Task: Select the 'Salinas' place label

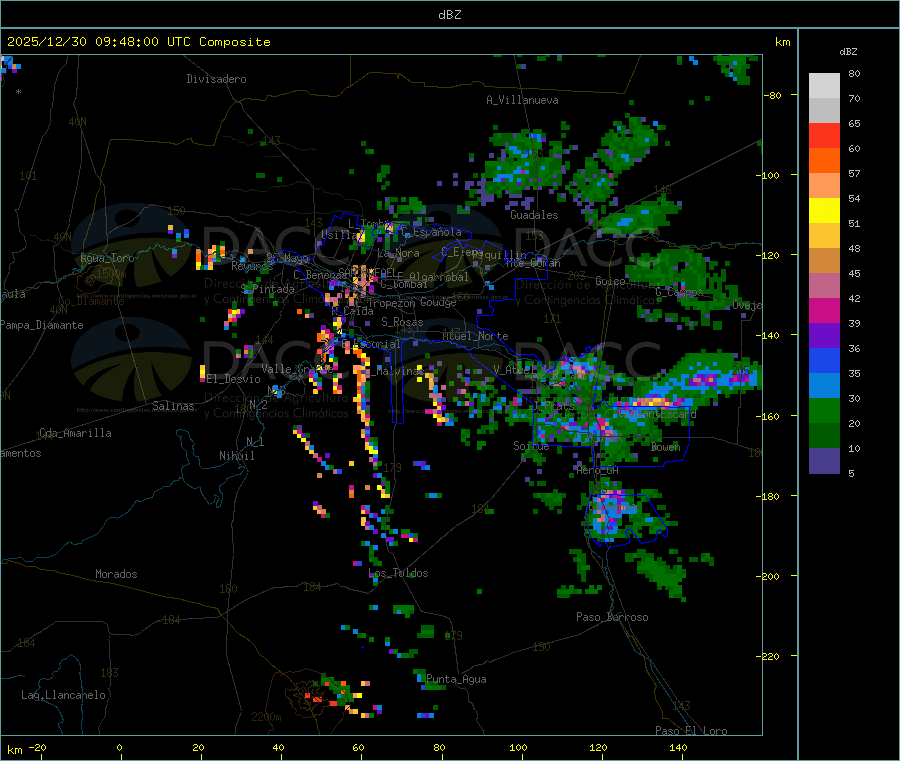Action: (x=173, y=406)
